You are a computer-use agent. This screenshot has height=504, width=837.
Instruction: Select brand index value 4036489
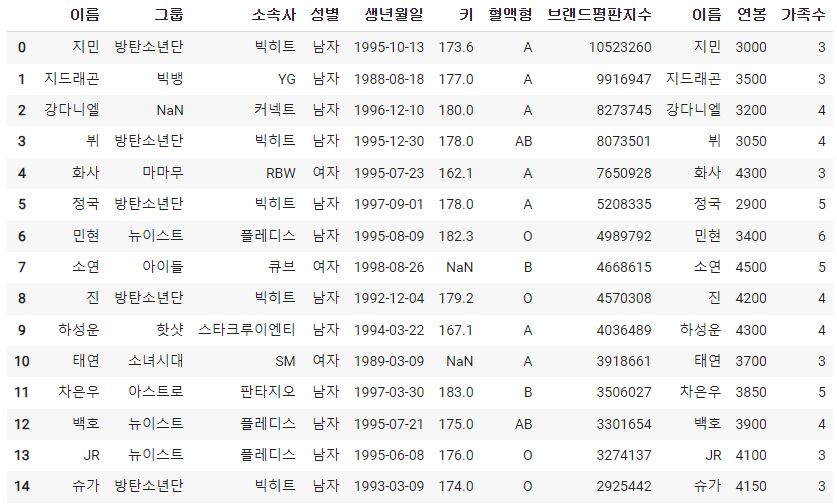[x=624, y=330]
